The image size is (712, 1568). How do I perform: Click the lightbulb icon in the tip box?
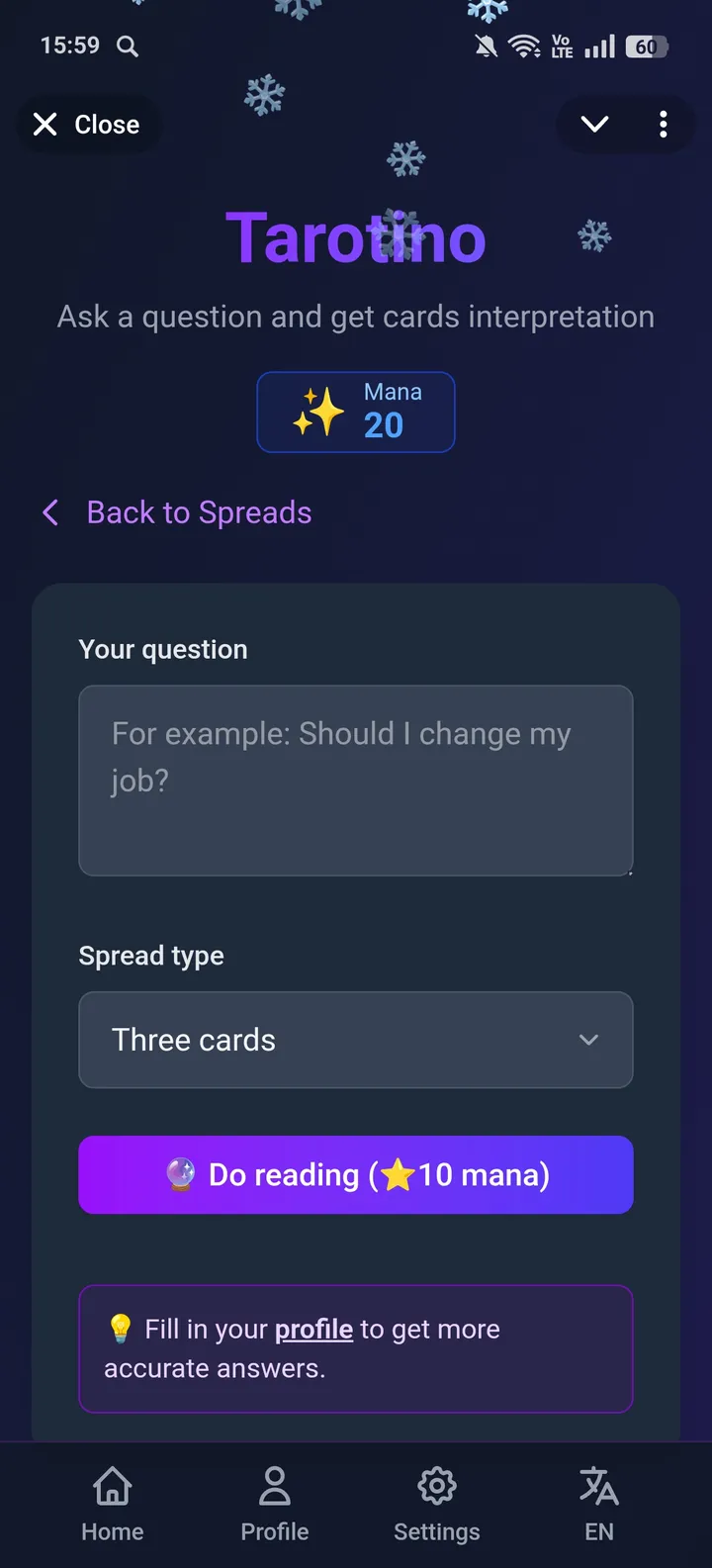pos(118,1329)
